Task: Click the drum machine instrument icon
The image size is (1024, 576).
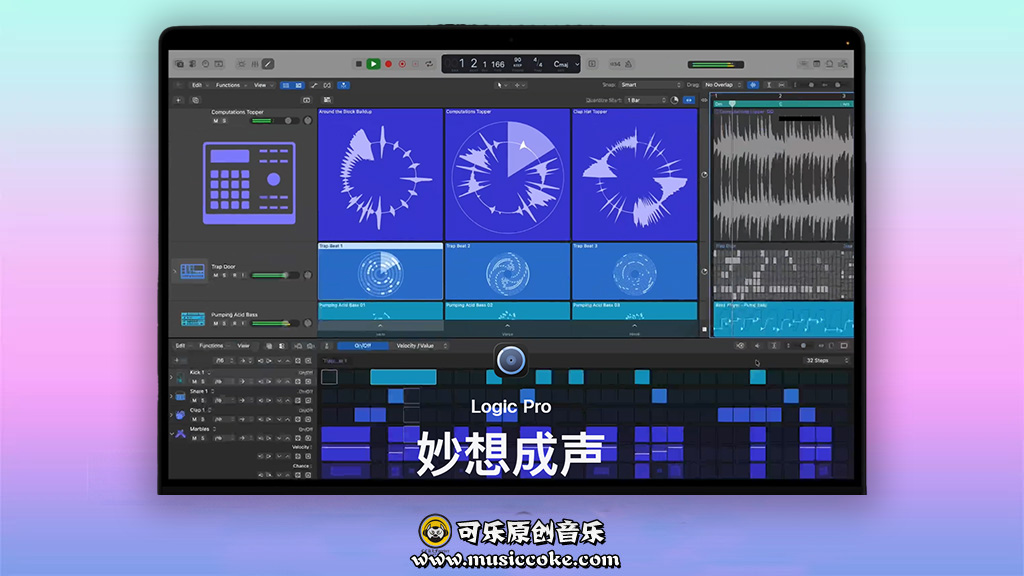Action: pyautogui.click(x=250, y=181)
